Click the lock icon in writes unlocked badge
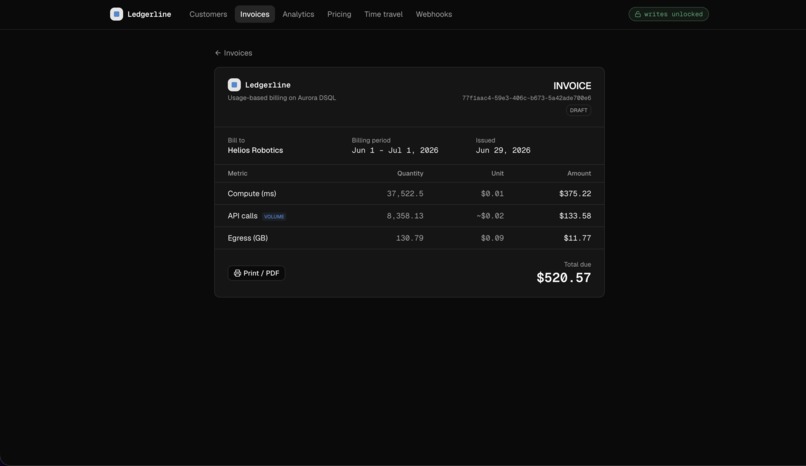 637,14
